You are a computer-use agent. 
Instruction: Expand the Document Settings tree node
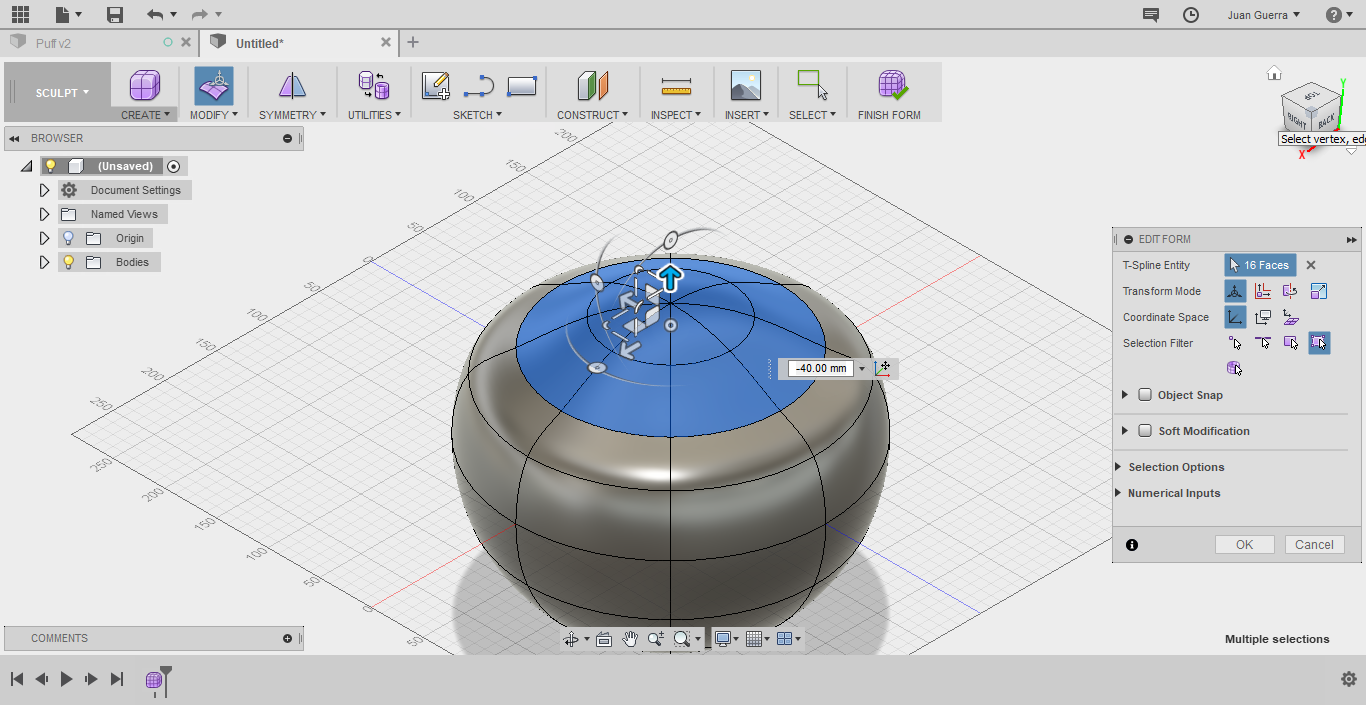click(x=44, y=190)
